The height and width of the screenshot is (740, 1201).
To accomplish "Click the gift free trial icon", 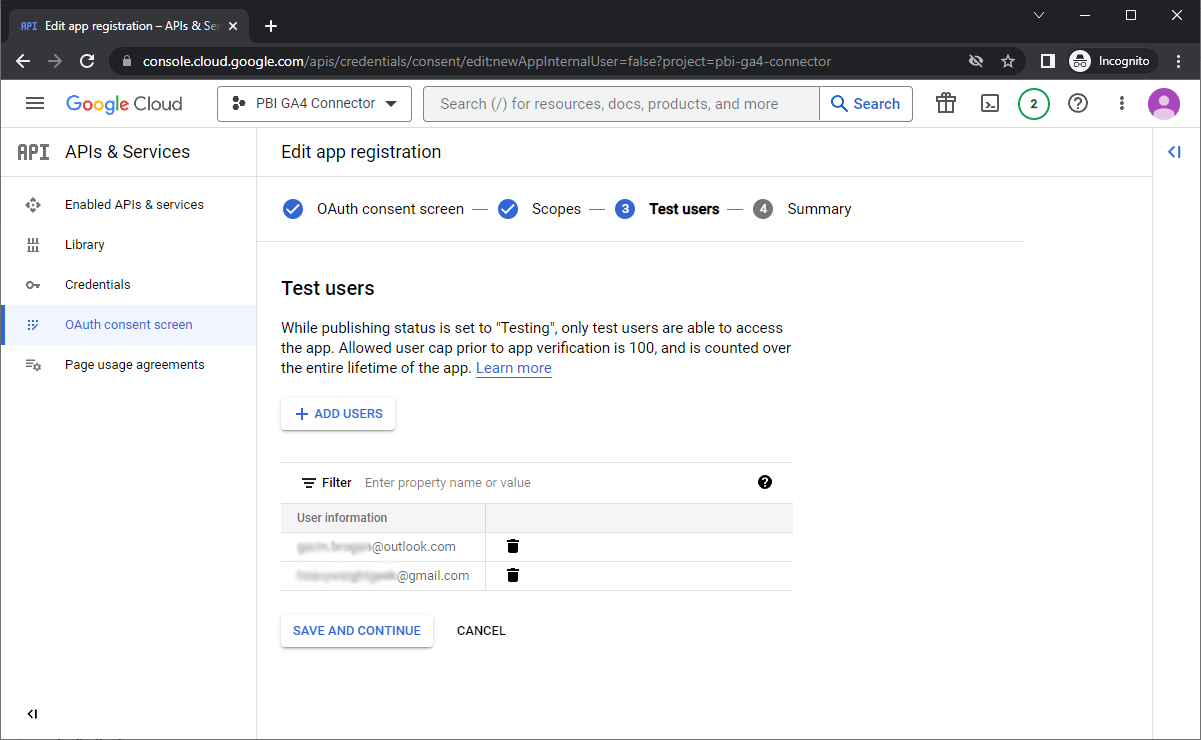I will tap(946, 103).
